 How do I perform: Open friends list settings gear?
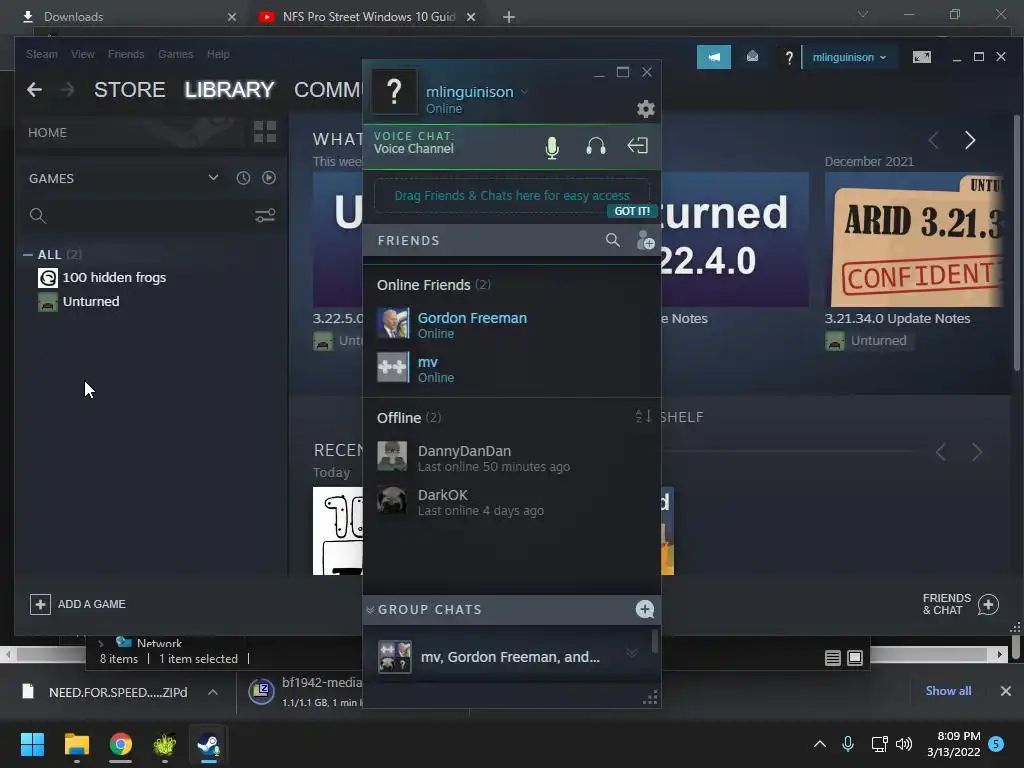[645, 109]
